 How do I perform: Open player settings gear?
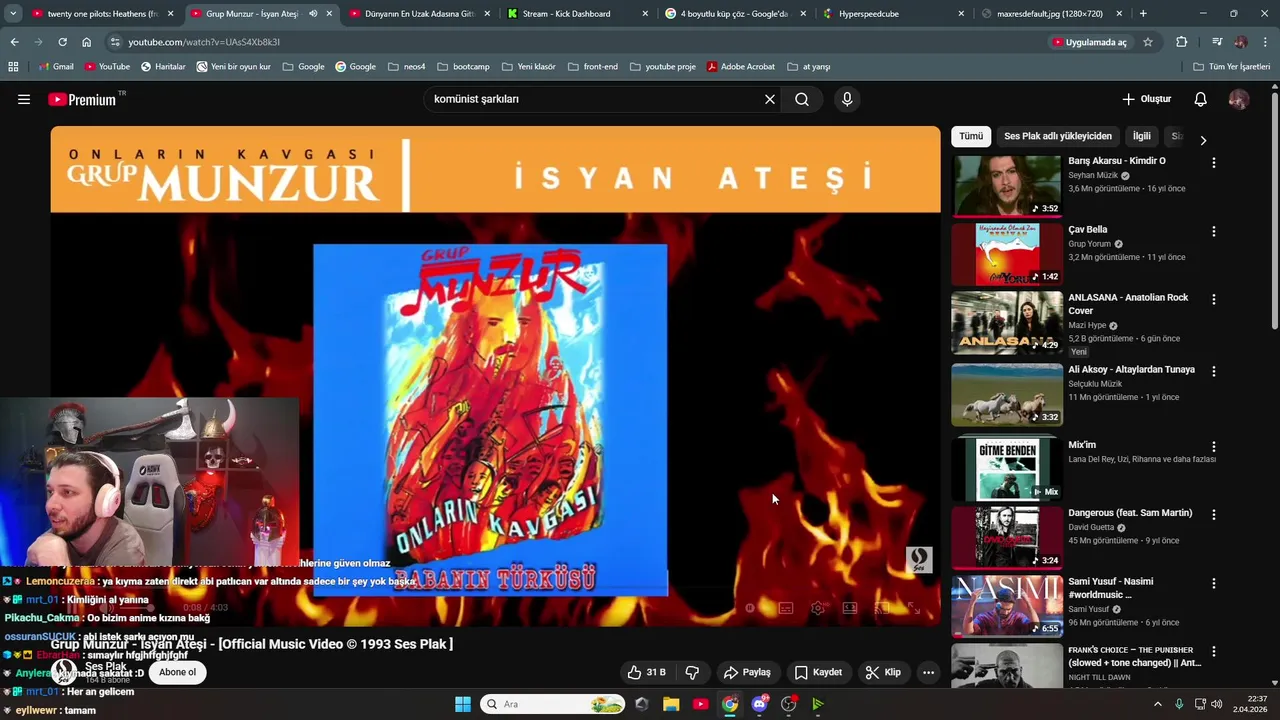[x=817, y=608]
